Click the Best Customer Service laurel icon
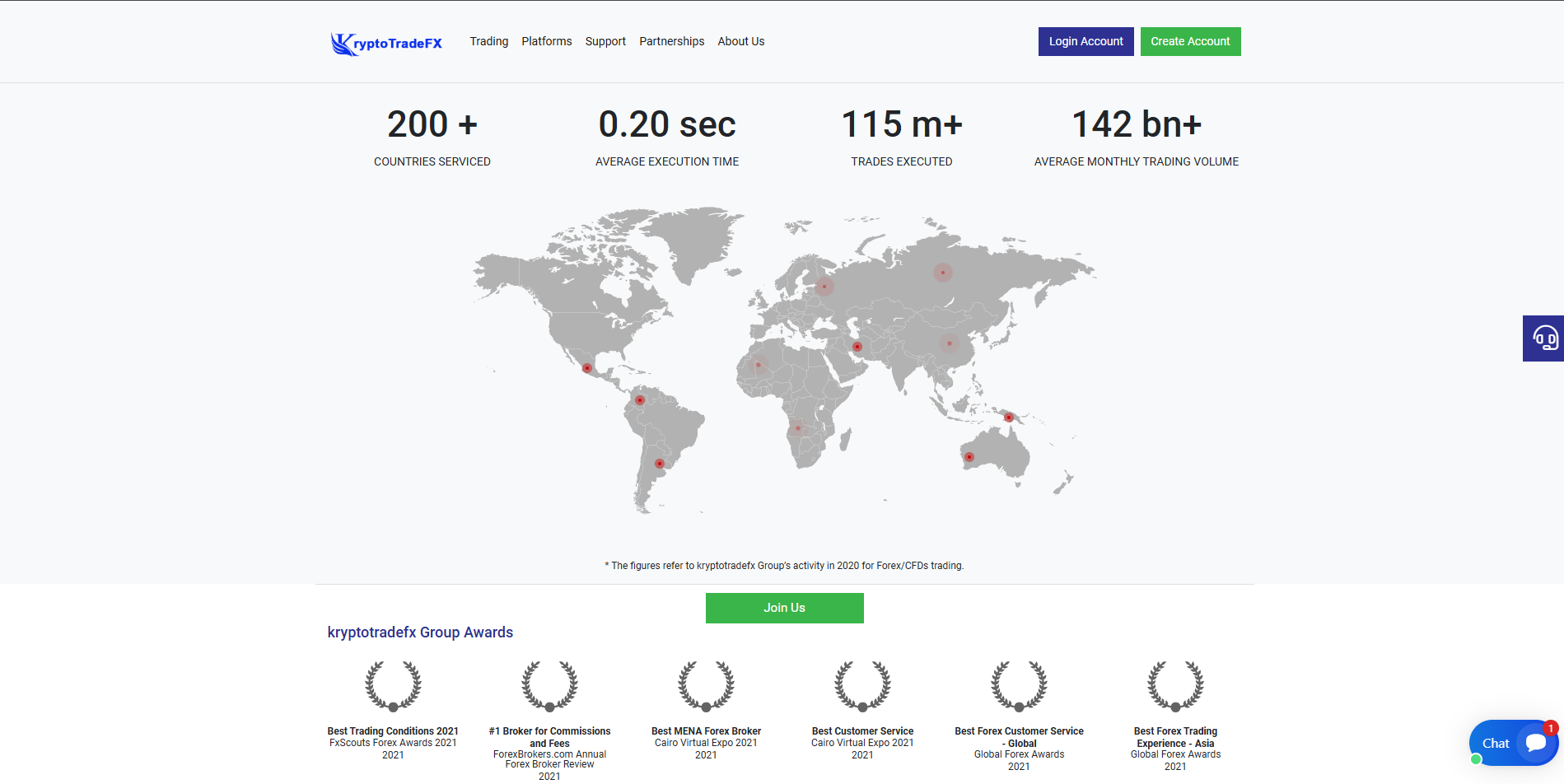1564x784 pixels. point(862,686)
